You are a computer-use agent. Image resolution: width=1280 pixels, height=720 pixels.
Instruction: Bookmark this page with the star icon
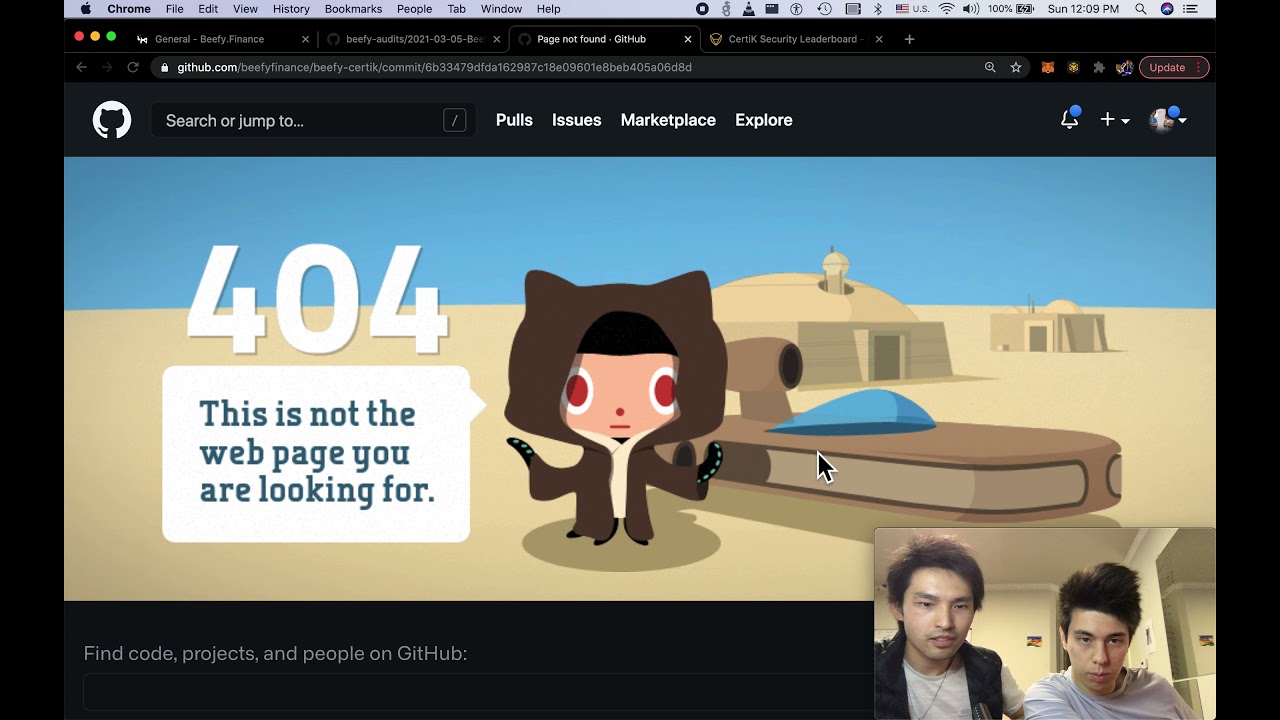coord(1016,67)
